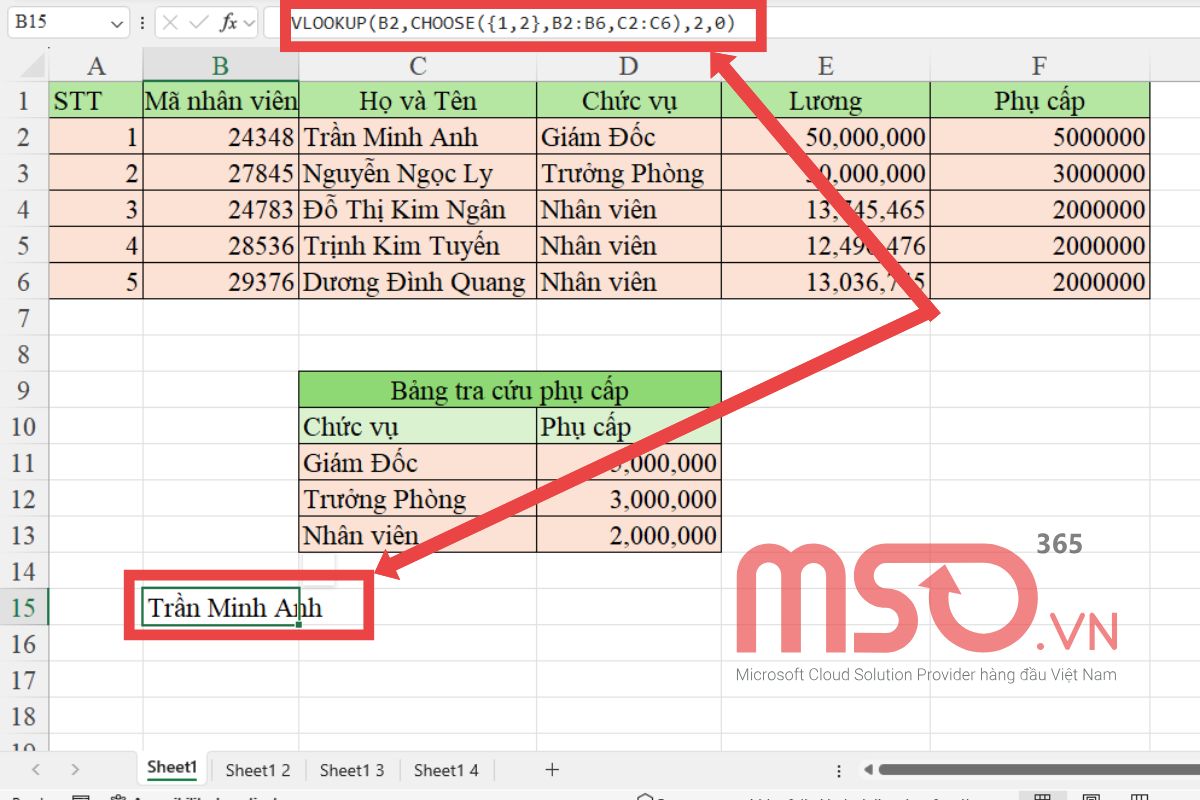This screenshot has height=800, width=1200.
Task: Expand the formula bar function dropdown arrow
Action: [x=248, y=22]
